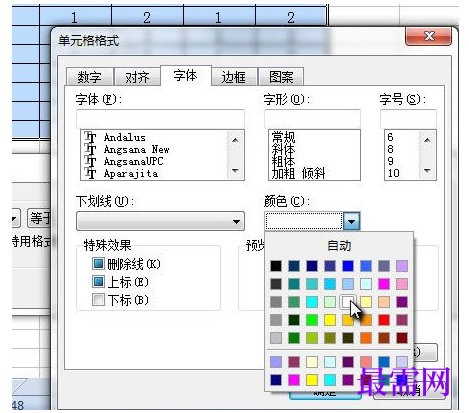Pick the tan swatch in third row
Screen dimensions: 469x413
click(x=384, y=302)
